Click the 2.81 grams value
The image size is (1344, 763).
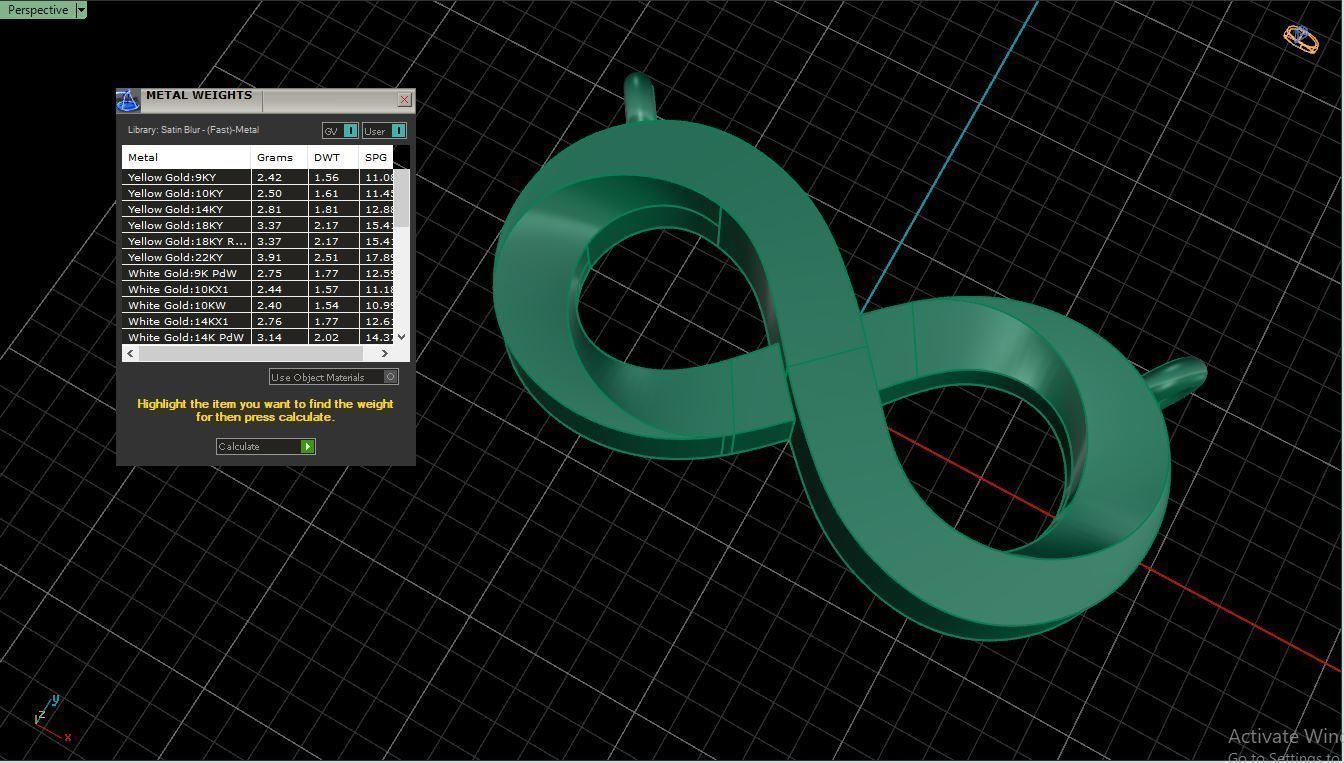[269, 209]
